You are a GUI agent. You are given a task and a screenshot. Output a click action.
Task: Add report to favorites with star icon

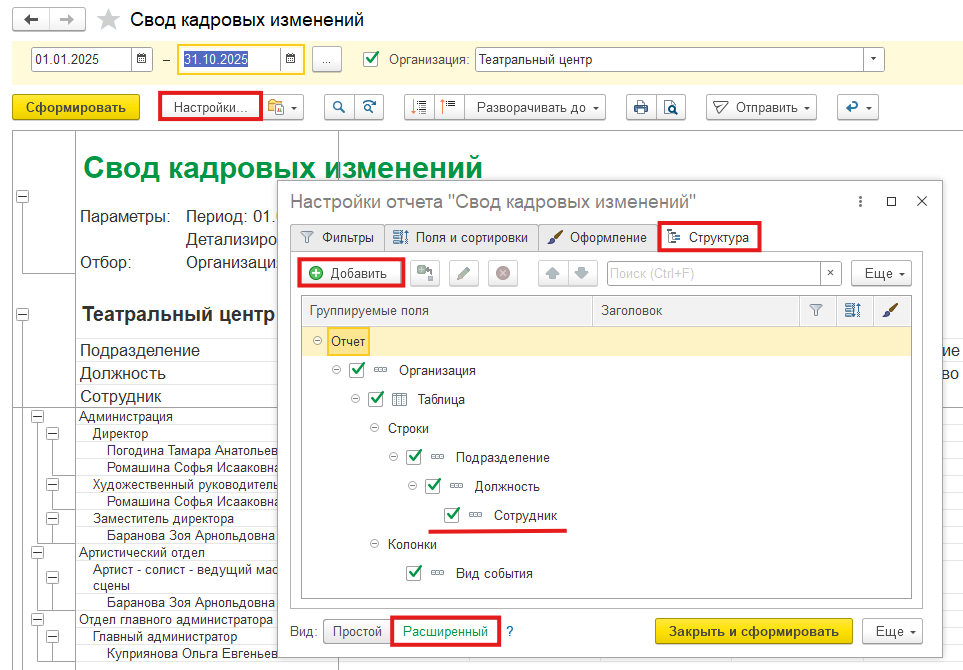[x=108, y=20]
